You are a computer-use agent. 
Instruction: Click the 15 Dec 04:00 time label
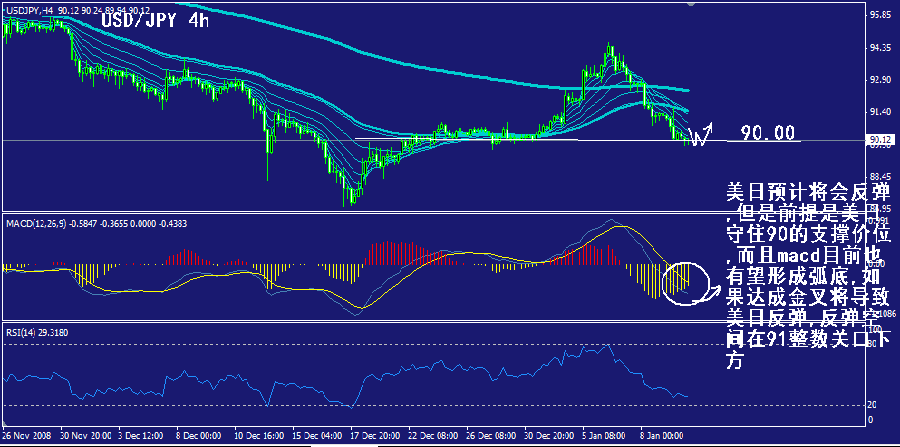click(x=316, y=436)
